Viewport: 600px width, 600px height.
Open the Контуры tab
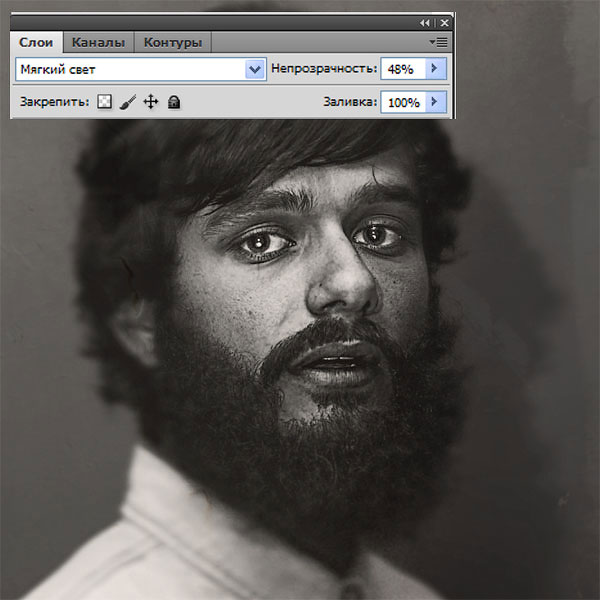click(173, 42)
